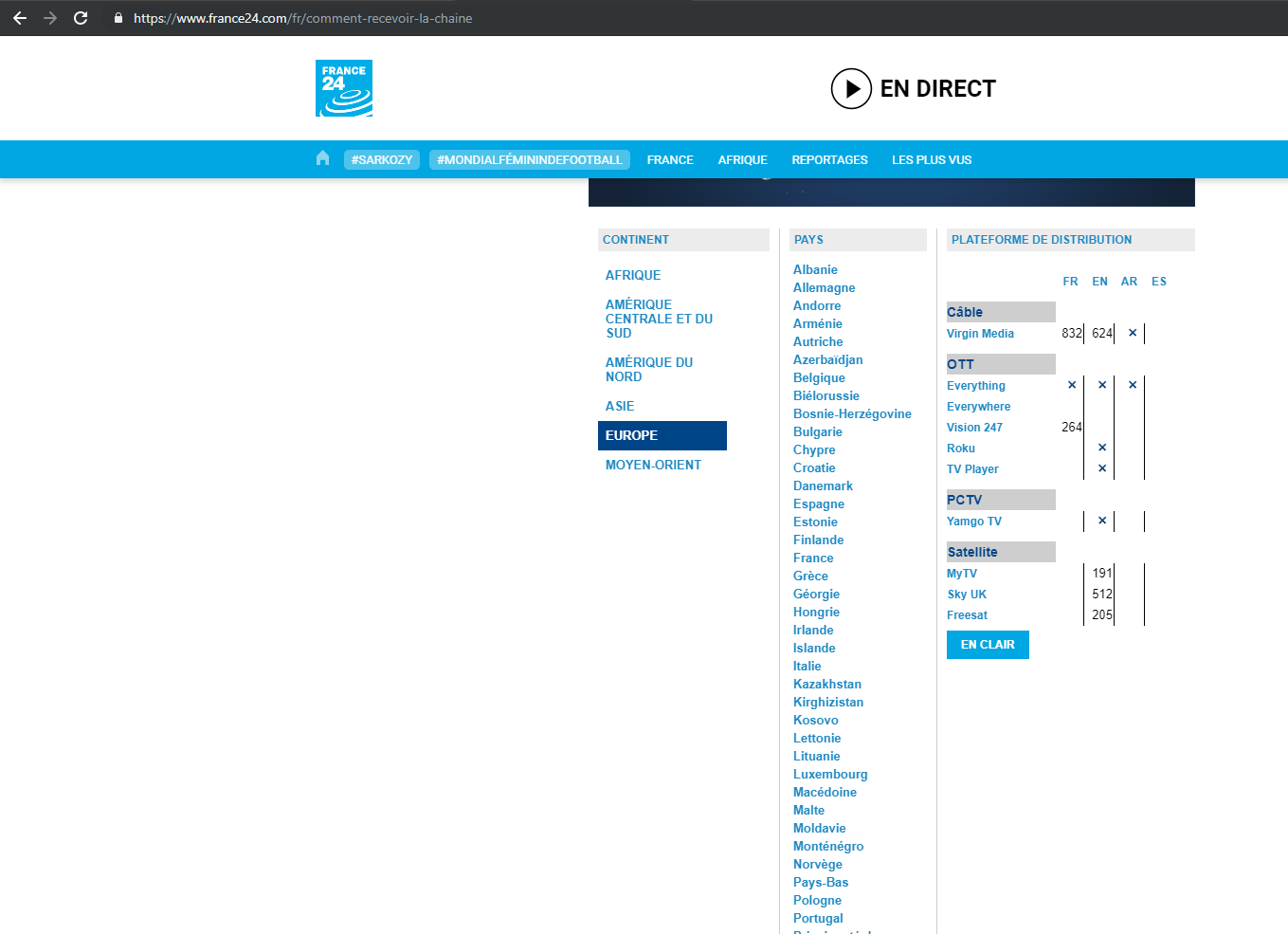Image resolution: width=1288 pixels, height=934 pixels.
Task: Select the ASIE continent
Action: pos(620,406)
